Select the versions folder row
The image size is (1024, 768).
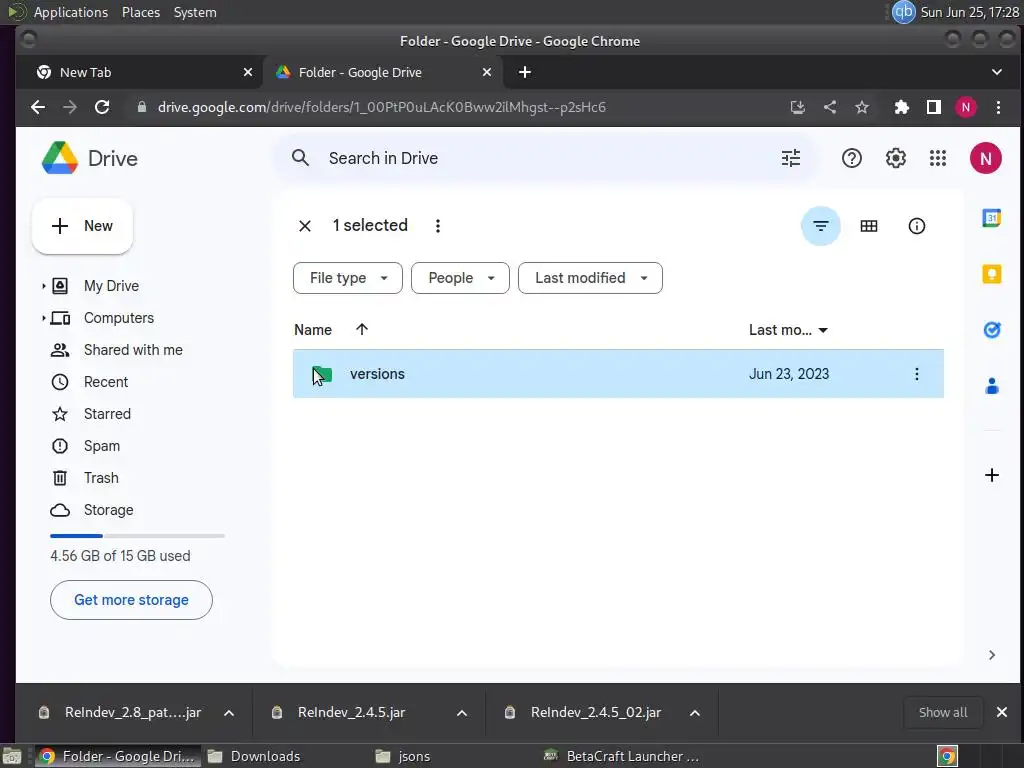[x=618, y=374]
